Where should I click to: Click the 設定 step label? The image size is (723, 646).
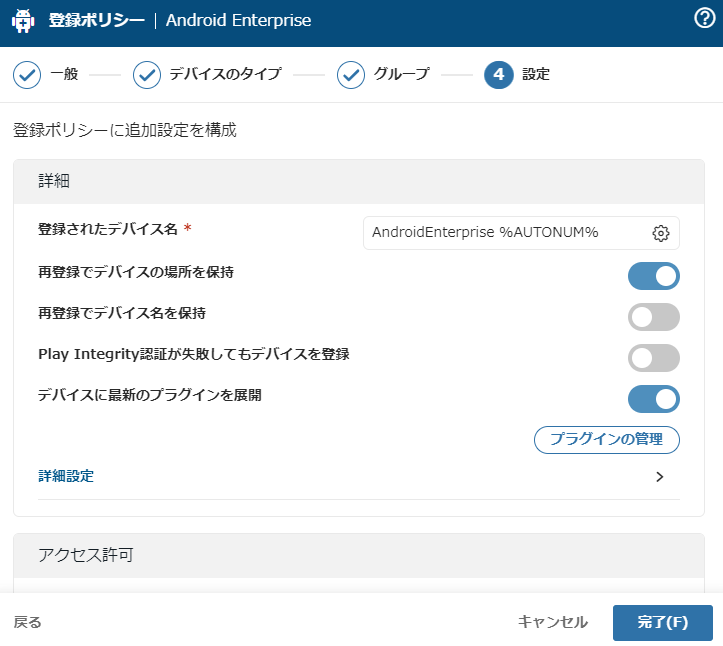click(536, 74)
